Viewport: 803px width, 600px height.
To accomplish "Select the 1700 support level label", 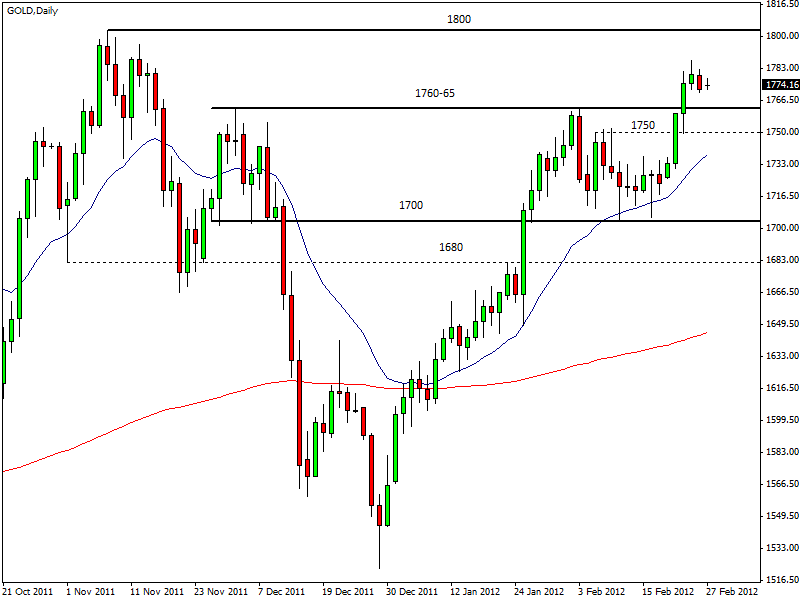I will [411, 205].
